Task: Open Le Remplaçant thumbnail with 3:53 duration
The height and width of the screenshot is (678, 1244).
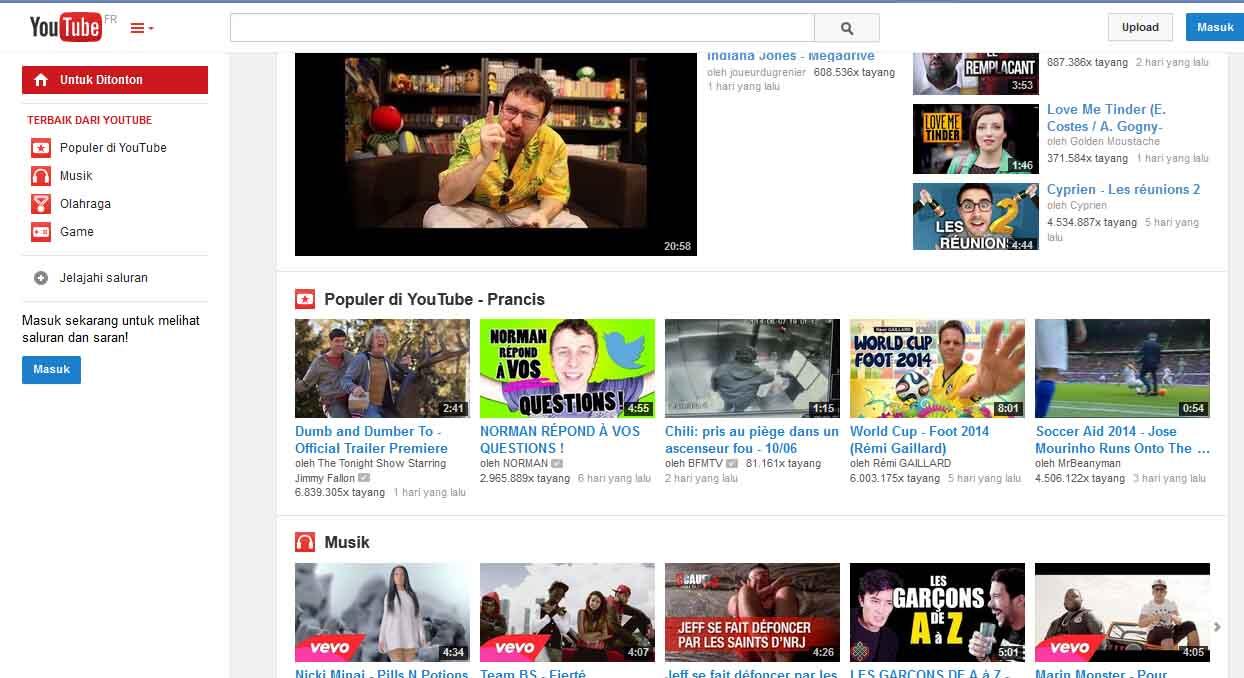Action: 976,74
